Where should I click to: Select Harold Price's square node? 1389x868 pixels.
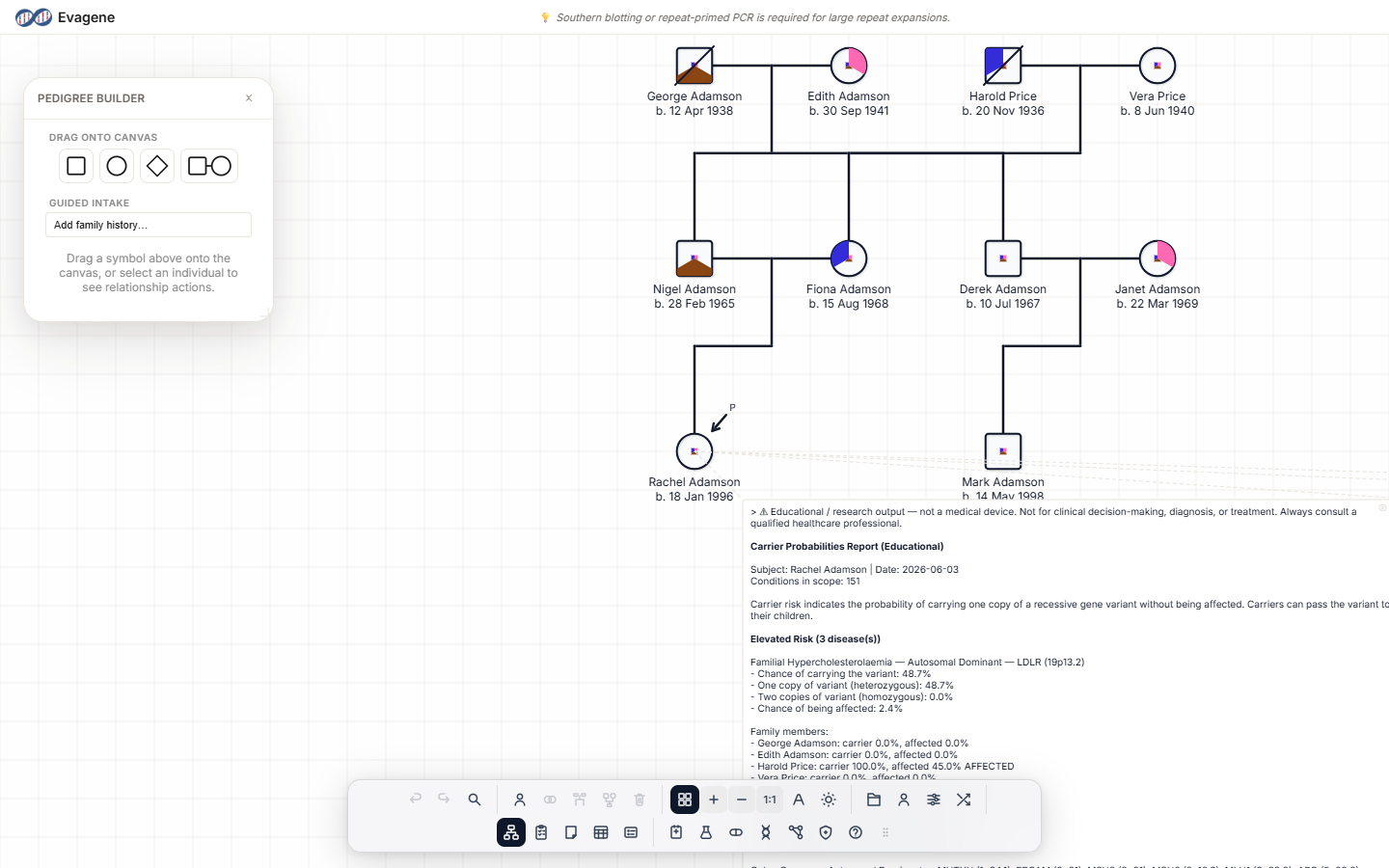[x=1003, y=66]
